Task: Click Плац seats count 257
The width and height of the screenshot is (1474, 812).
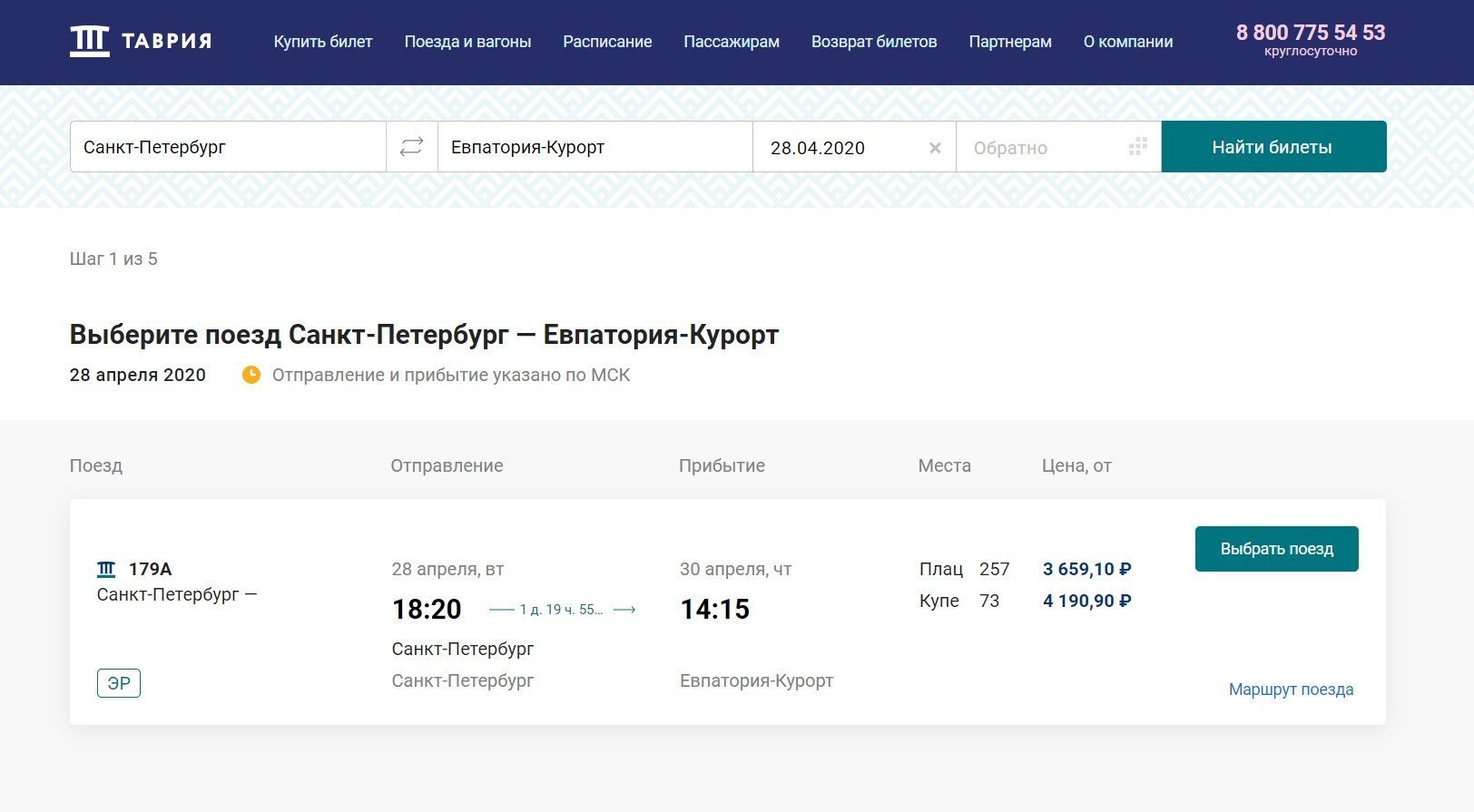Action: click(995, 569)
